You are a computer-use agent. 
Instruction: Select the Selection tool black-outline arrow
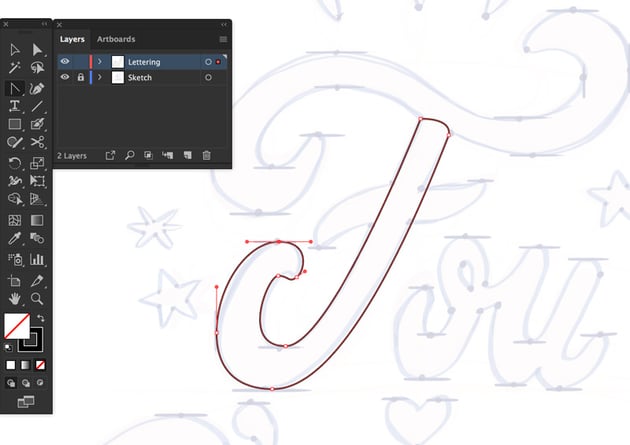[14, 49]
